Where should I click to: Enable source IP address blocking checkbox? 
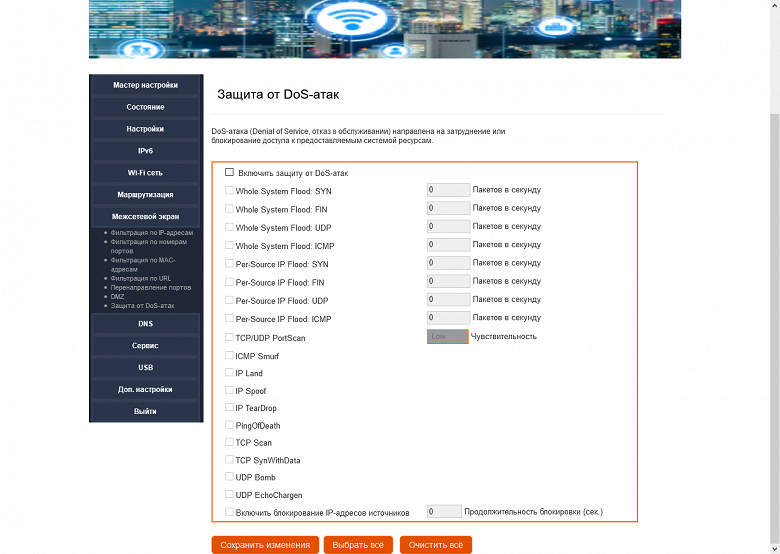(x=229, y=511)
